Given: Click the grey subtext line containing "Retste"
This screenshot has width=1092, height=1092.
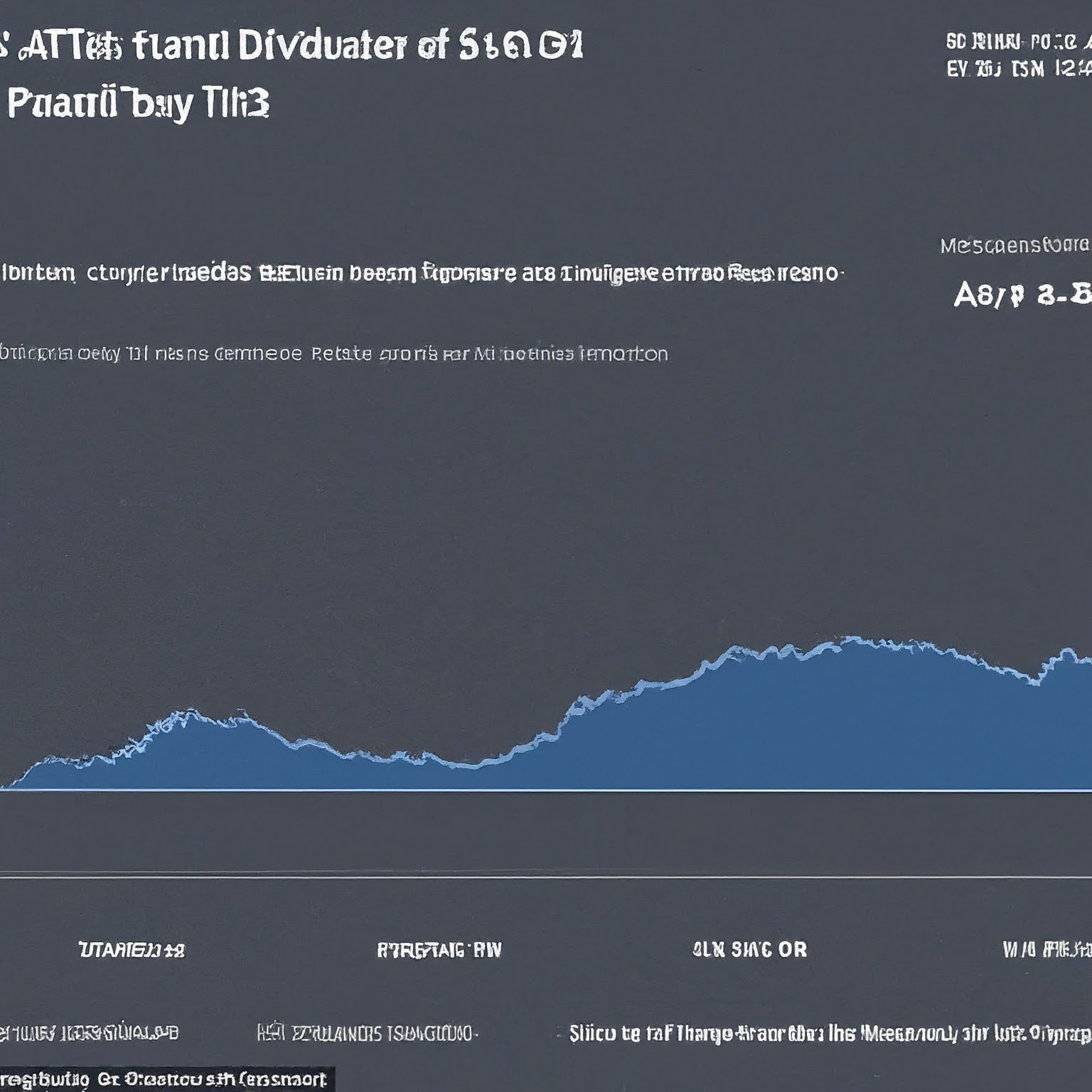Looking at the screenshot, I should click(334, 353).
